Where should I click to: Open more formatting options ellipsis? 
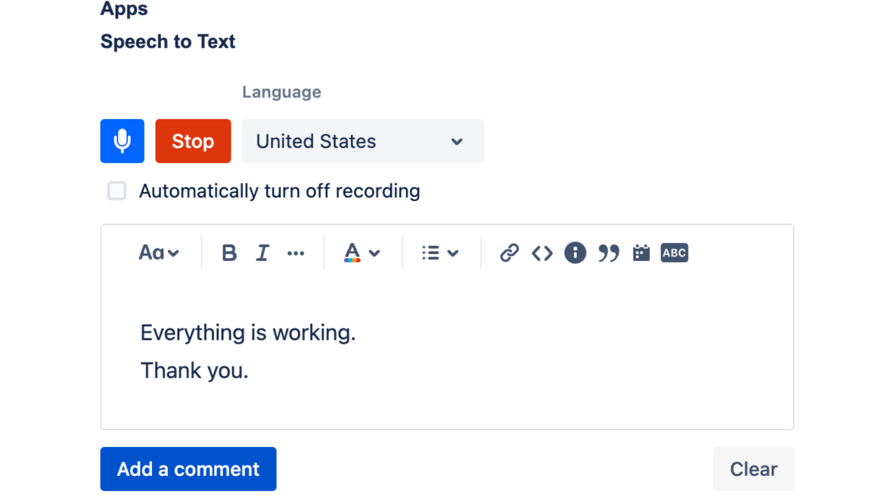(x=296, y=253)
